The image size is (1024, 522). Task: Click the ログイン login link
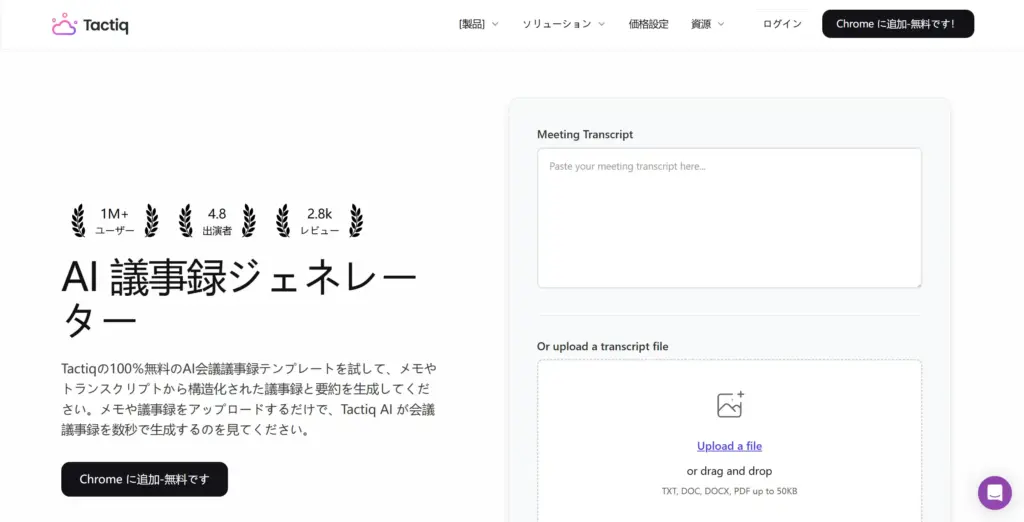[x=782, y=24]
